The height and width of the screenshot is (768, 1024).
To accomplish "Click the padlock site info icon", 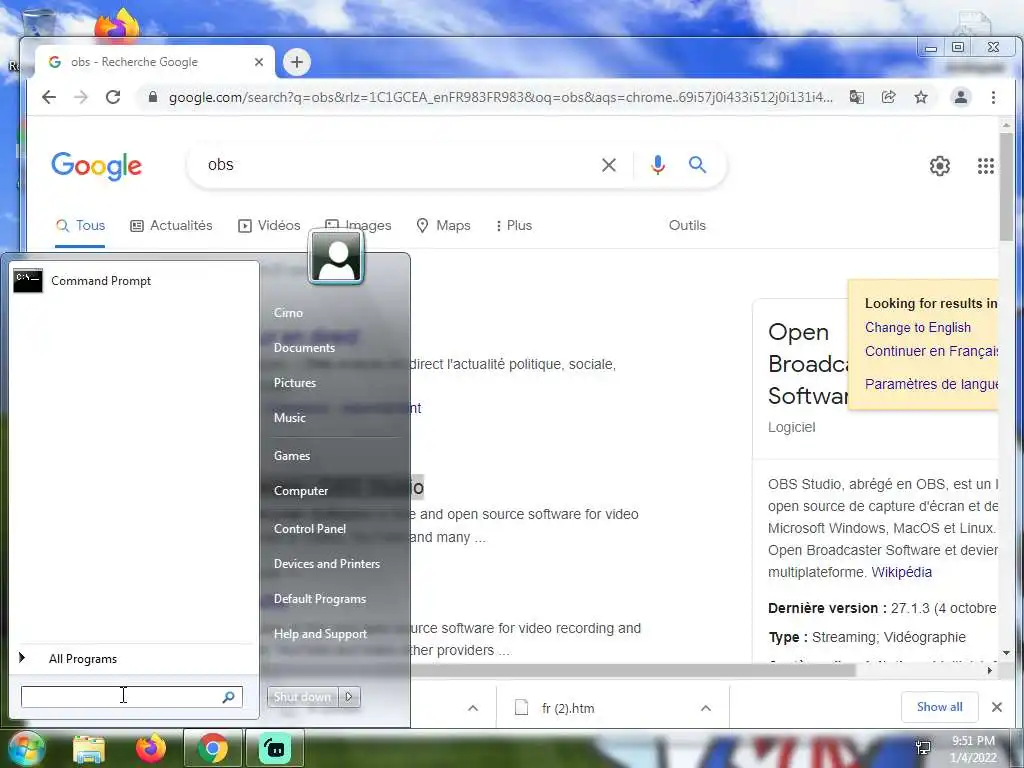I will (153, 97).
